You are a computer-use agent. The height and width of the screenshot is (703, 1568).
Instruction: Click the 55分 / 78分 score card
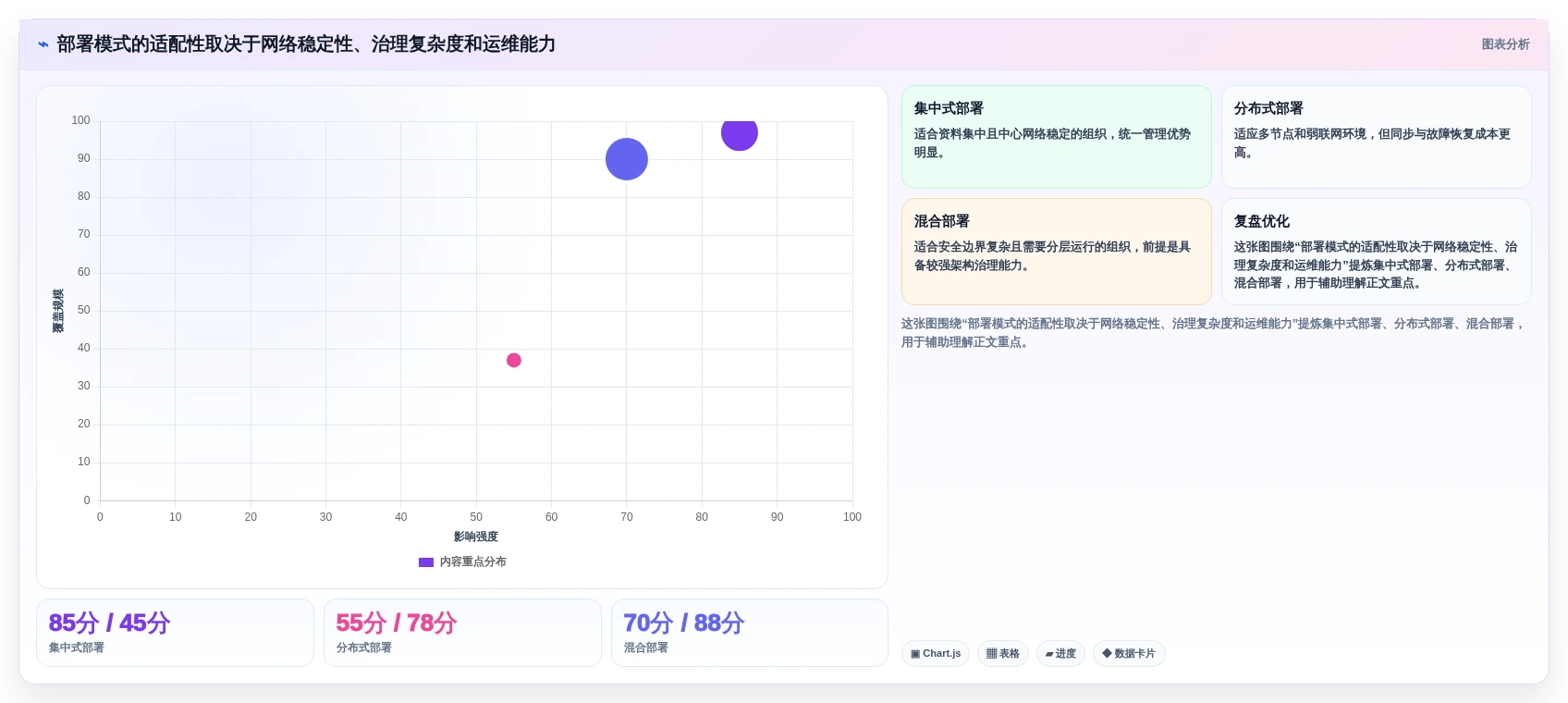pyautogui.click(x=462, y=633)
